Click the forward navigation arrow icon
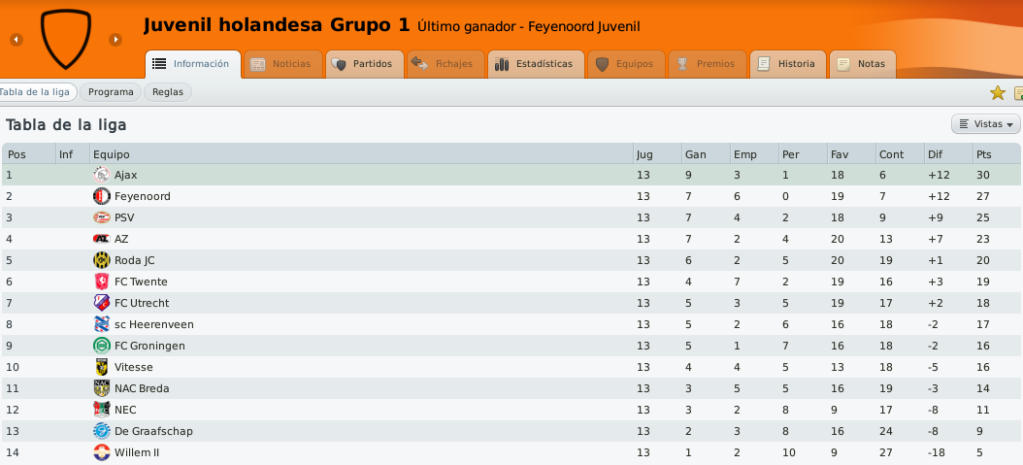1023x465 pixels. pyautogui.click(x=115, y=40)
